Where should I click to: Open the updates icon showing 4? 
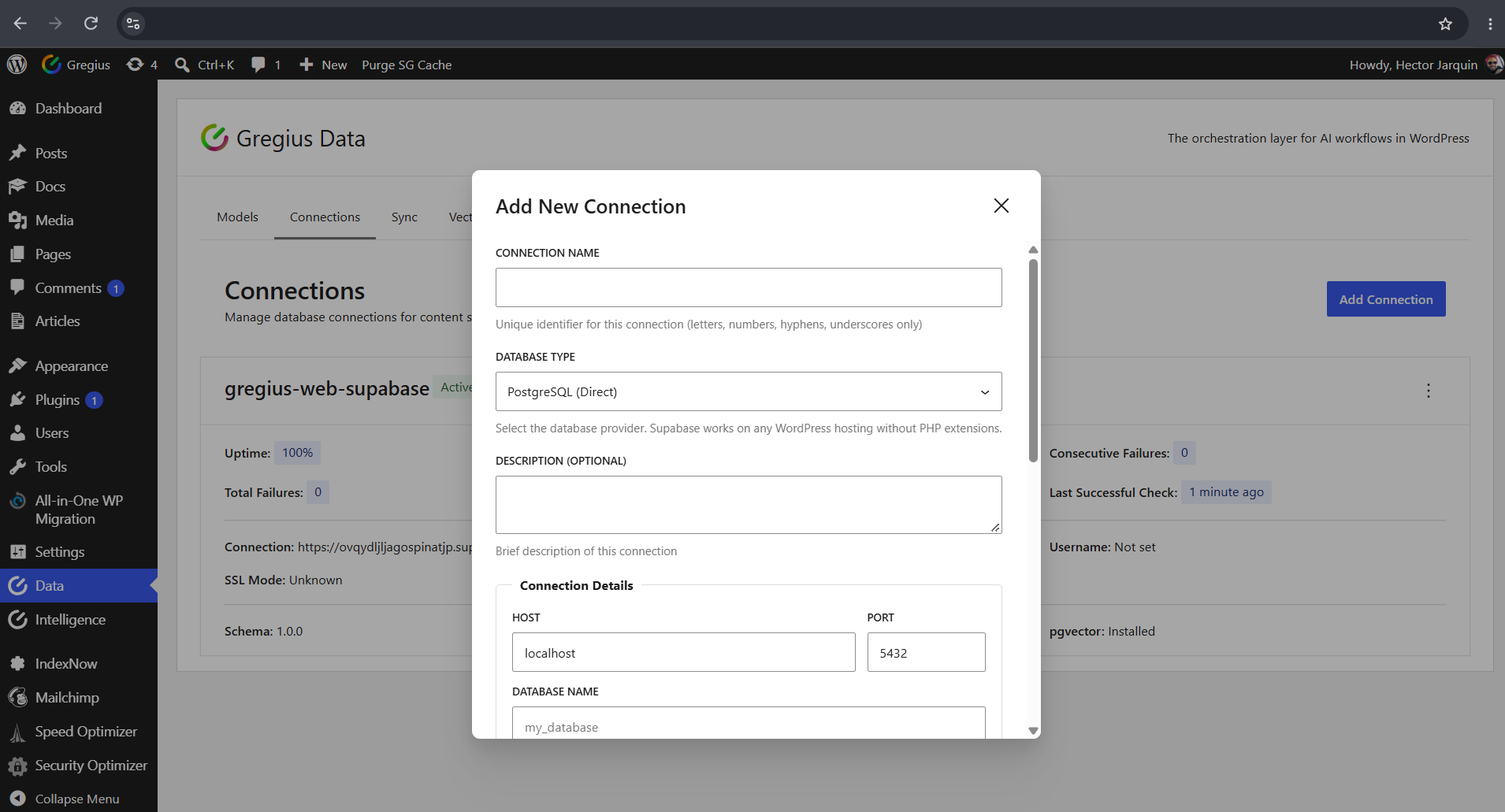pyautogui.click(x=143, y=65)
